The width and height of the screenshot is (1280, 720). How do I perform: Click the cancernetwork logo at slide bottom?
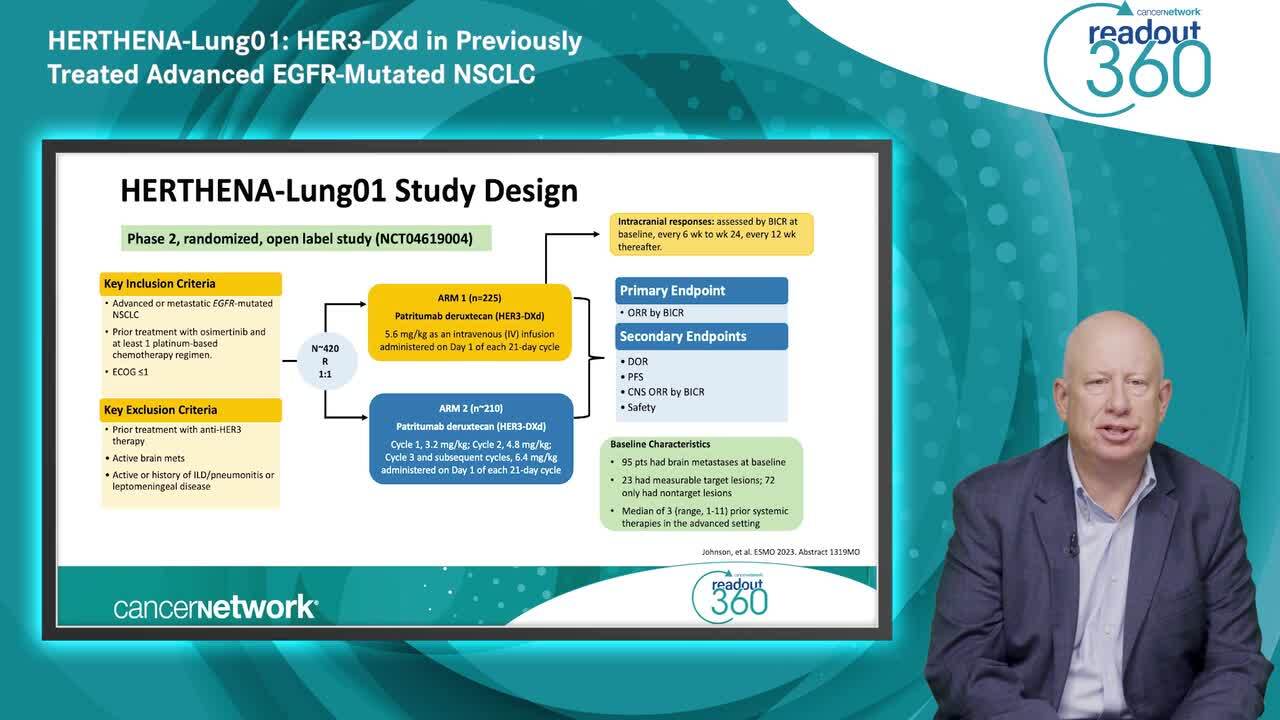[216, 606]
